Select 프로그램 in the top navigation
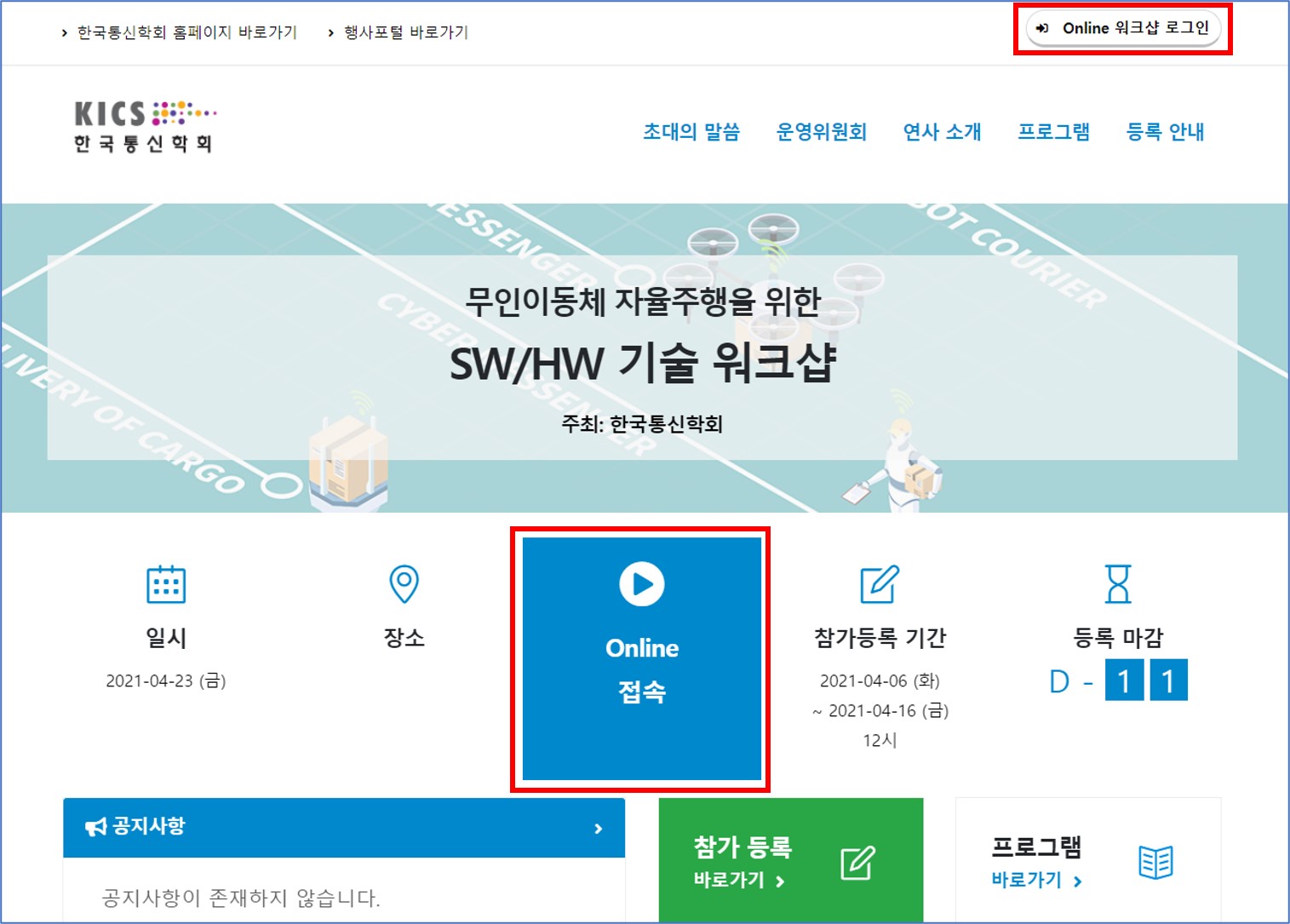 pos(1053,132)
